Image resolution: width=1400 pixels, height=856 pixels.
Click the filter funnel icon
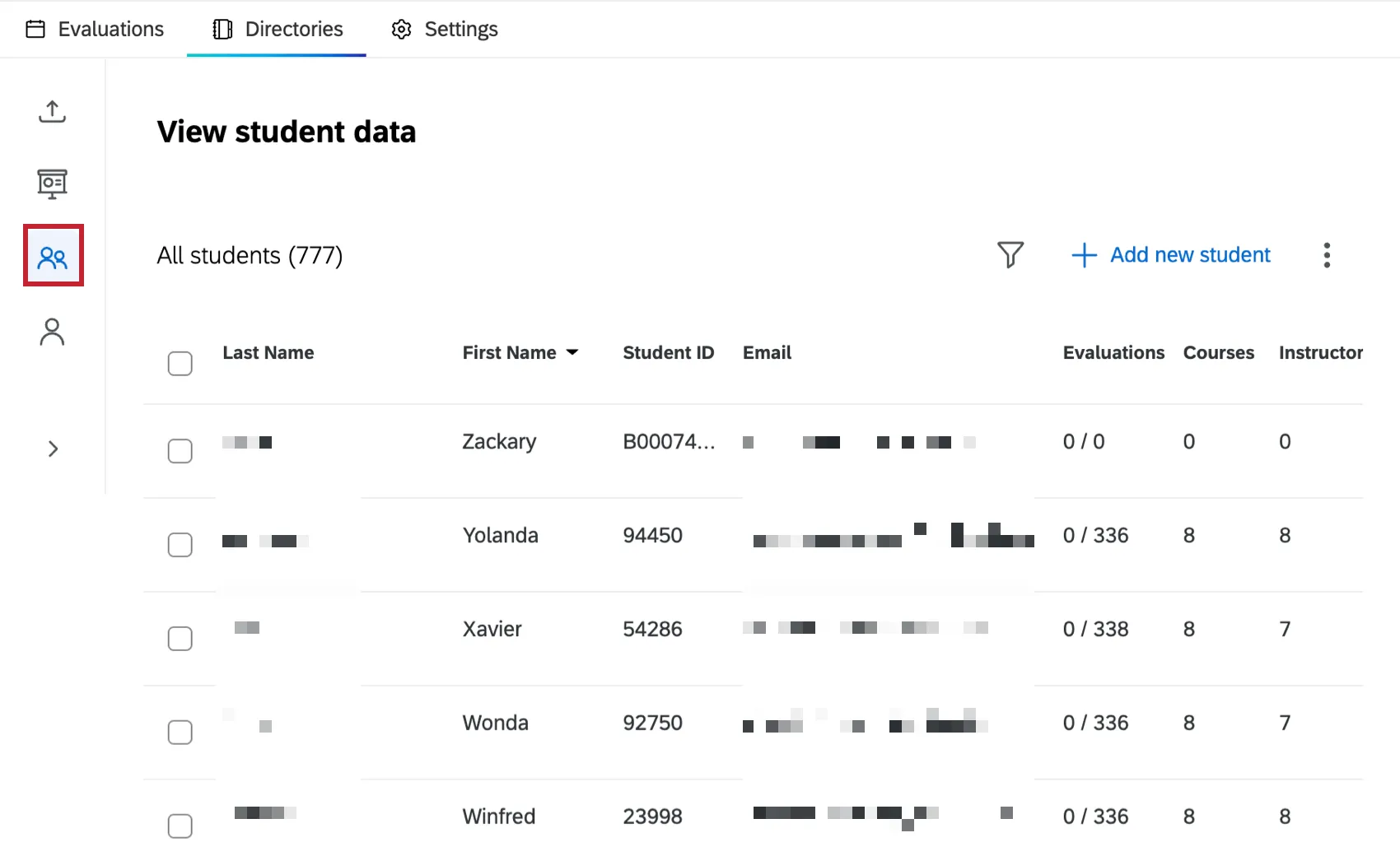(x=1010, y=255)
